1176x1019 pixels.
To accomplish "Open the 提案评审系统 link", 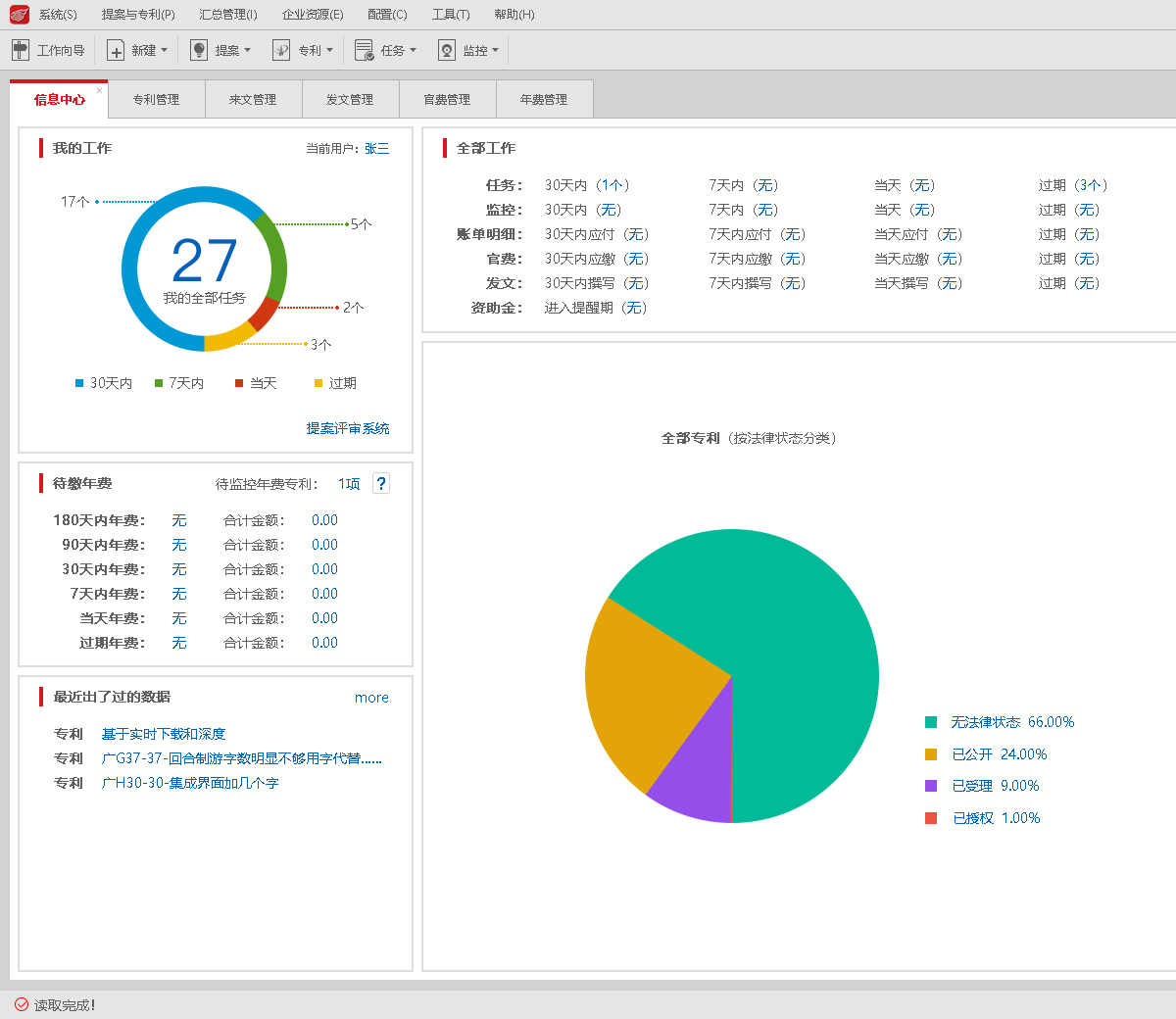I will click(348, 428).
